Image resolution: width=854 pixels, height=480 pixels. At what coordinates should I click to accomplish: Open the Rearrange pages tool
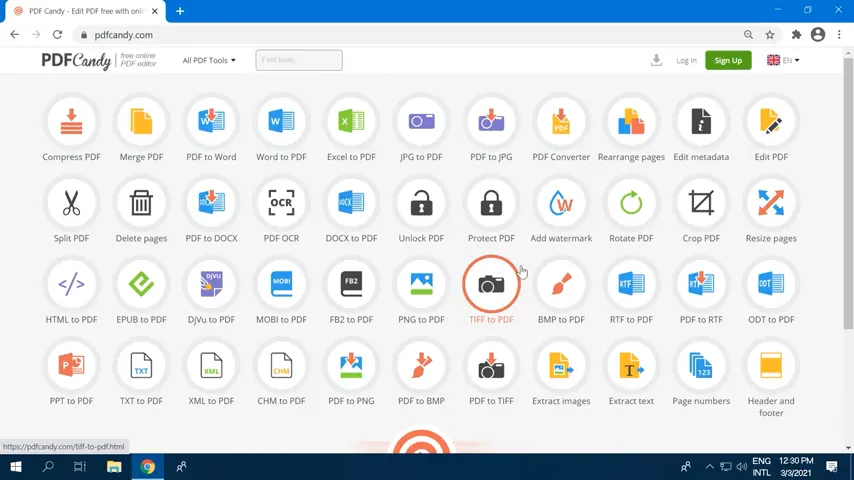[x=631, y=121]
